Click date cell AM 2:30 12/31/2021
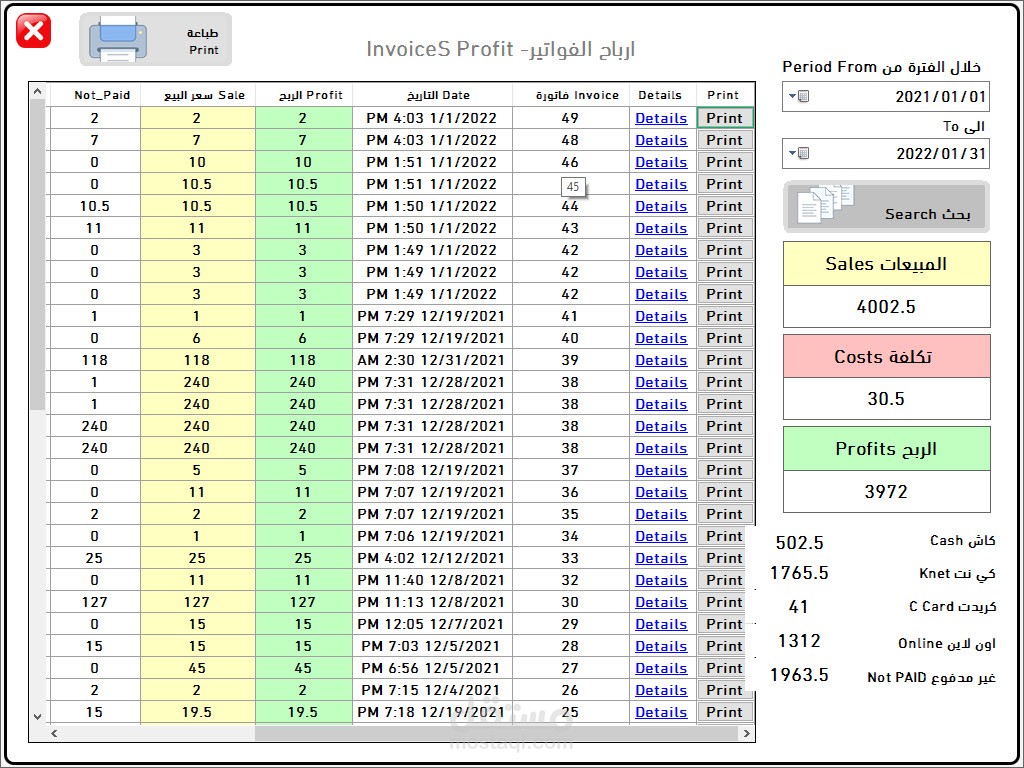The width and height of the screenshot is (1024, 768). pos(432,360)
